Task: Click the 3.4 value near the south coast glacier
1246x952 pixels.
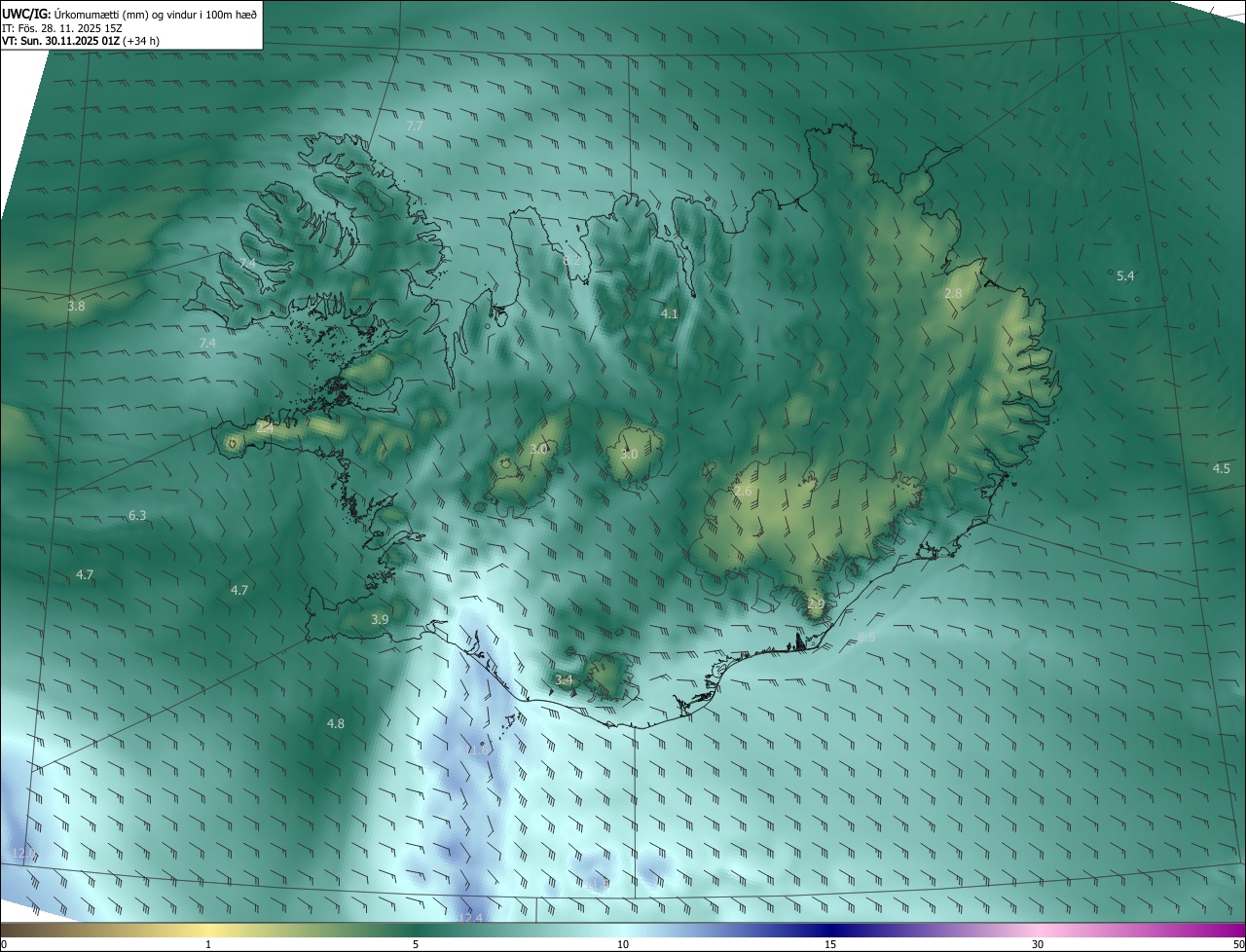Action: (564, 679)
